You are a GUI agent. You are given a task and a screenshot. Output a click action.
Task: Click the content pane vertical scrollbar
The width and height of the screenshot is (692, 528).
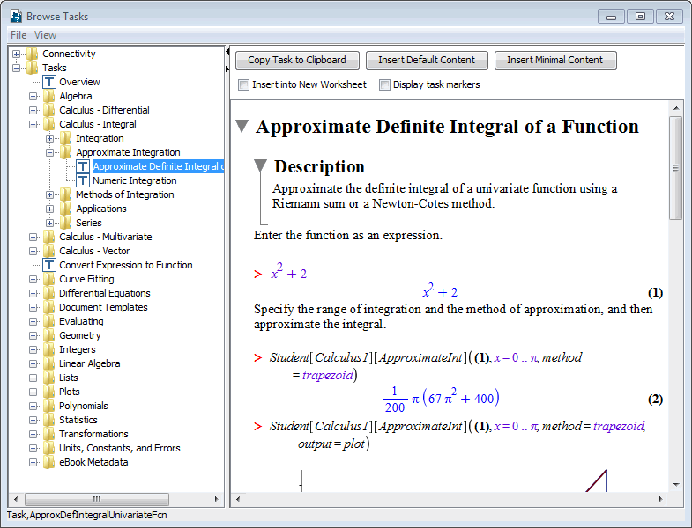tap(676, 300)
